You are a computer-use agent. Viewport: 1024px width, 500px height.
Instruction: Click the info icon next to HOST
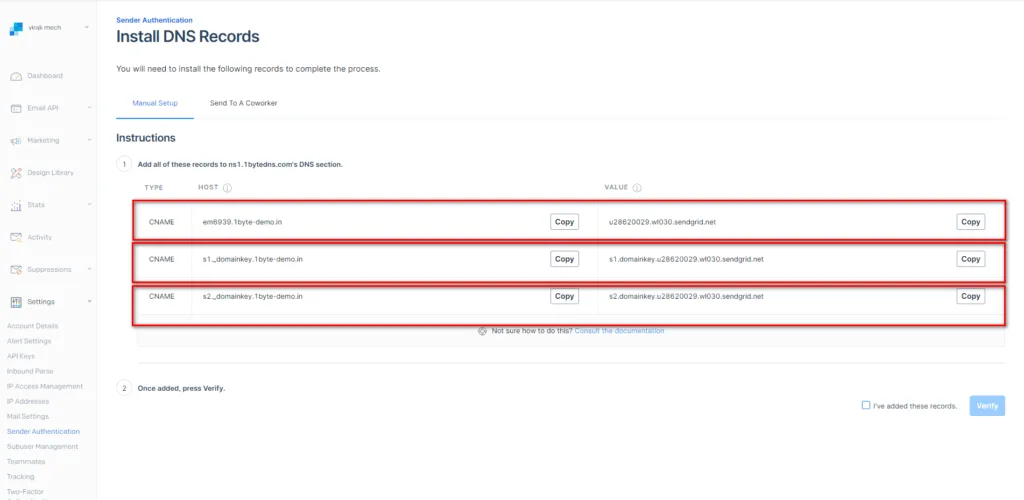click(x=227, y=188)
